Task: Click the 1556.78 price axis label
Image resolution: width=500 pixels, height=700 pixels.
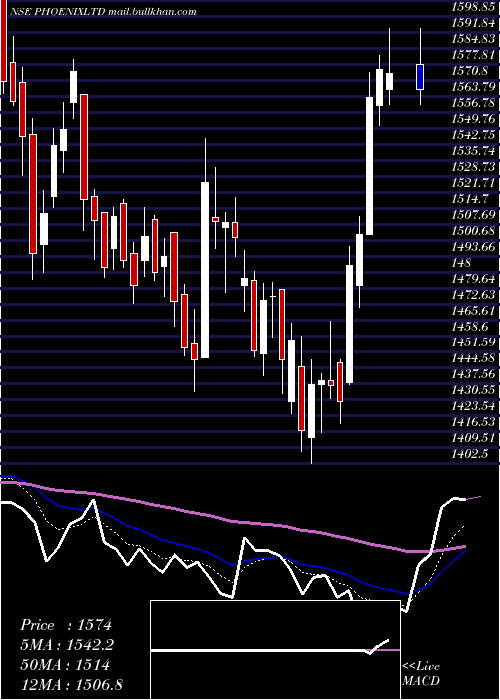Action: coord(474,103)
